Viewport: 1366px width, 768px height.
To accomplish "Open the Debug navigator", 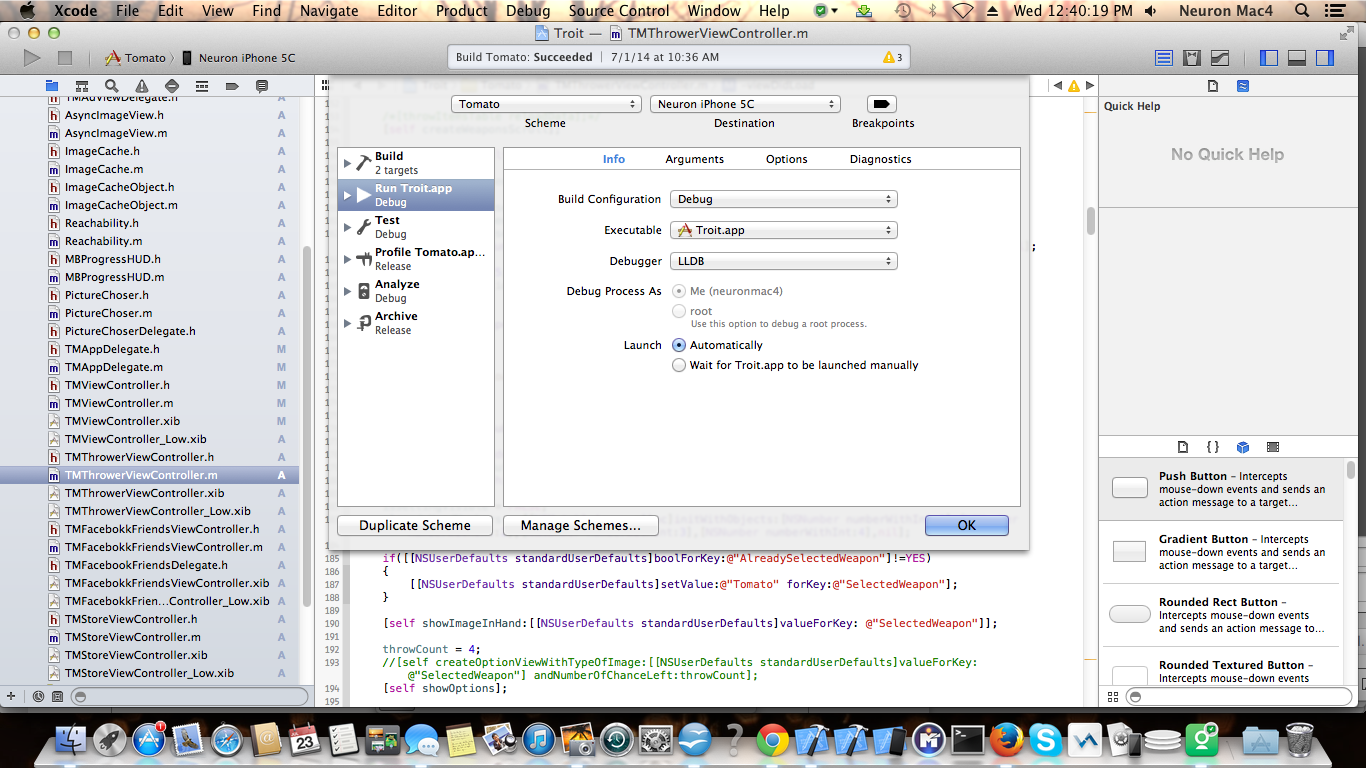I will pyautogui.click(x=202, y=86).
